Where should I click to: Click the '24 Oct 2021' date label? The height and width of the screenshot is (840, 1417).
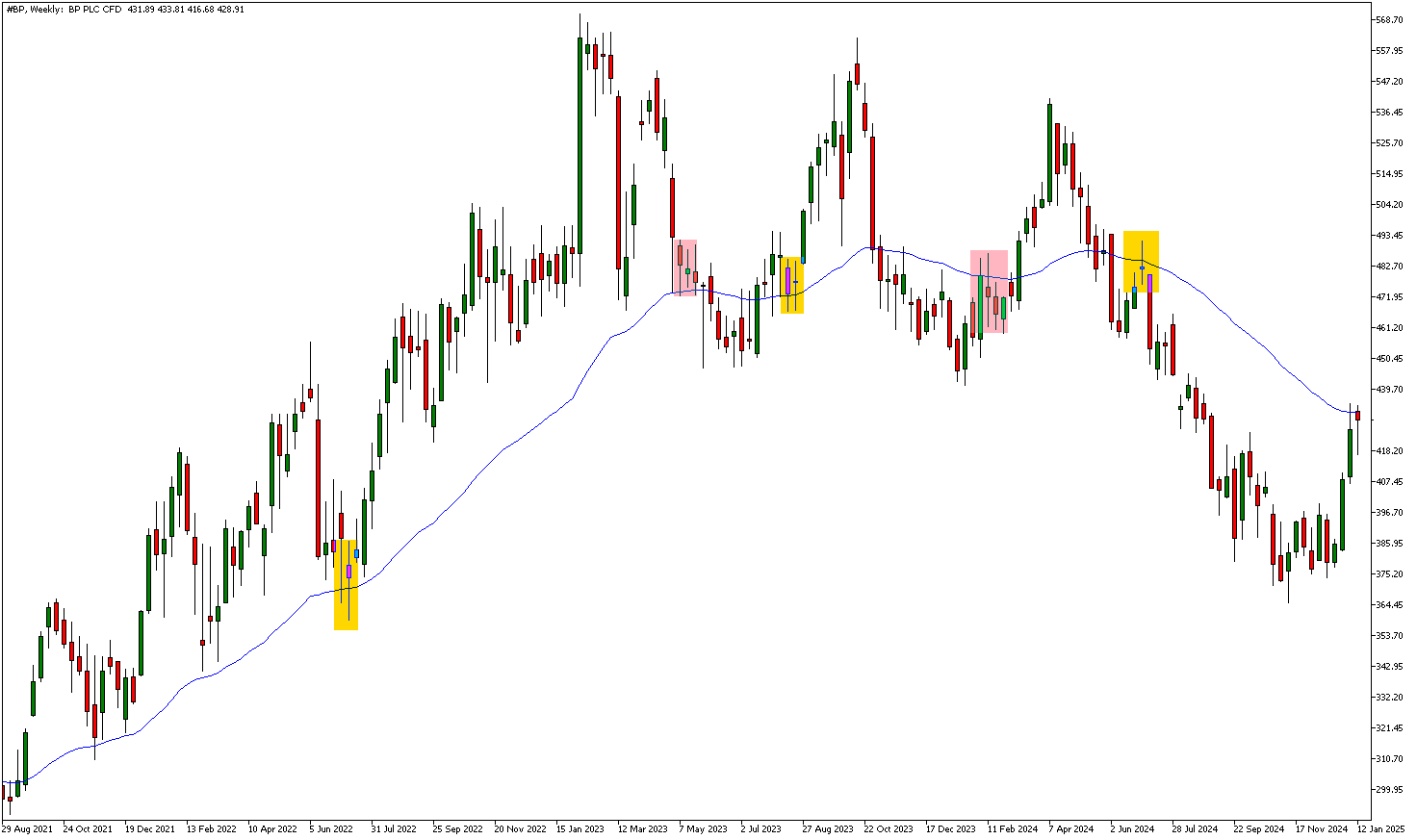(88, 828)
